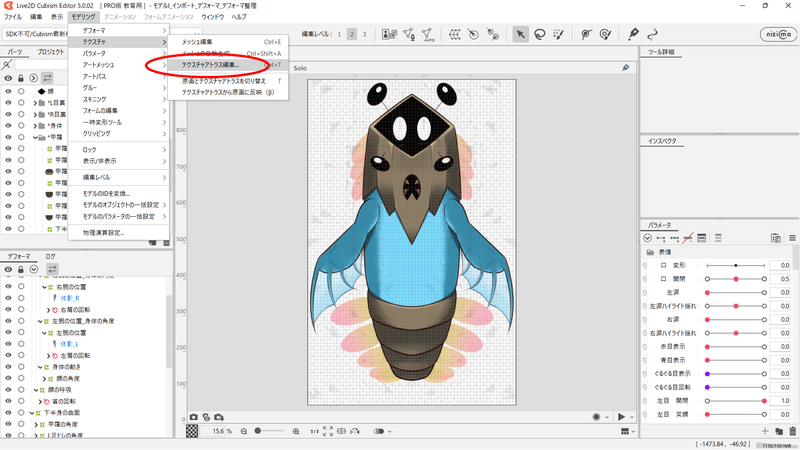Collapse 右腕の位置 deformer node
The image size is (800, 450).
tap(44, 287)
